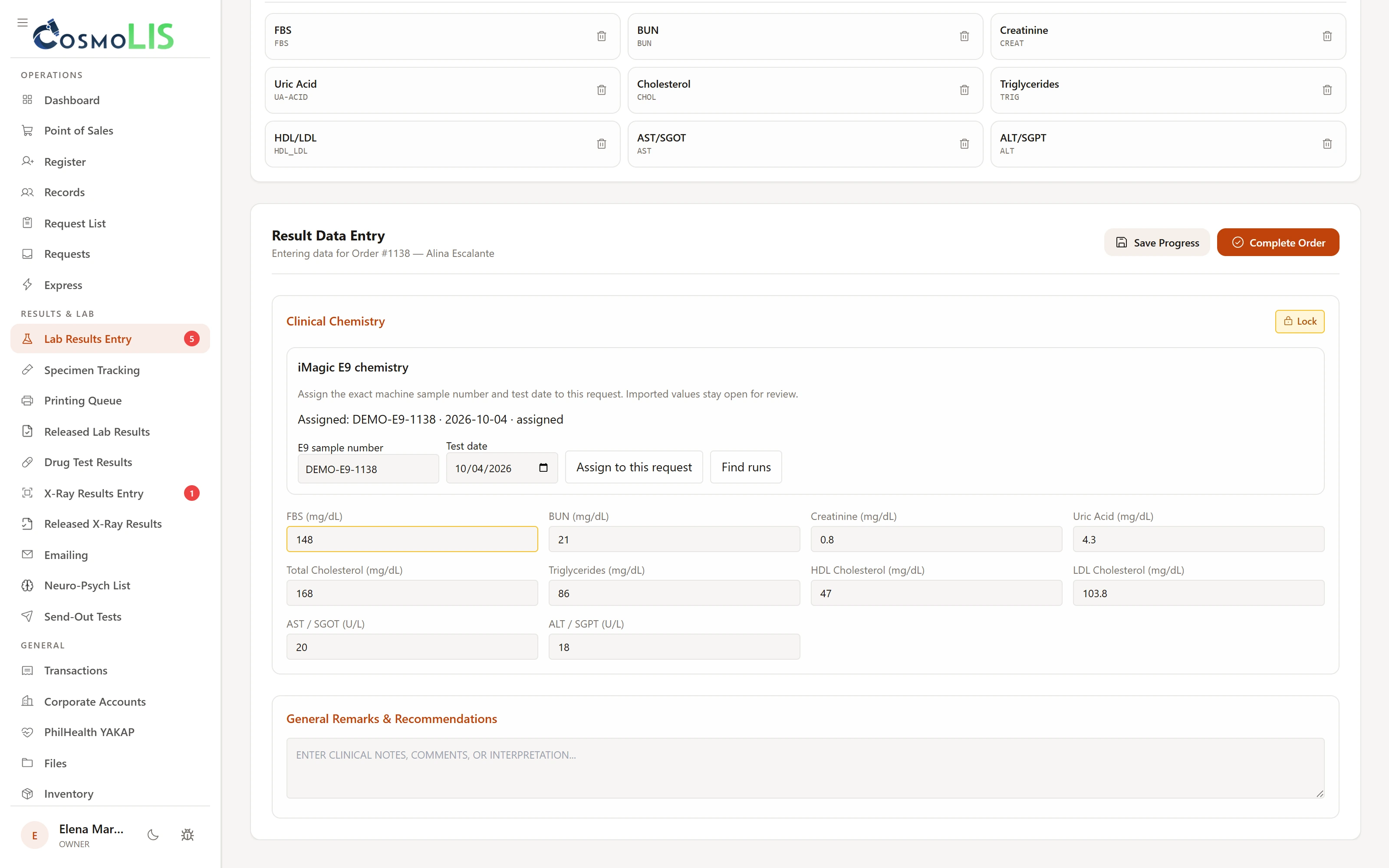
Task: Click Assign to this request
Action: pyautogui.click(x=634, y=467)
